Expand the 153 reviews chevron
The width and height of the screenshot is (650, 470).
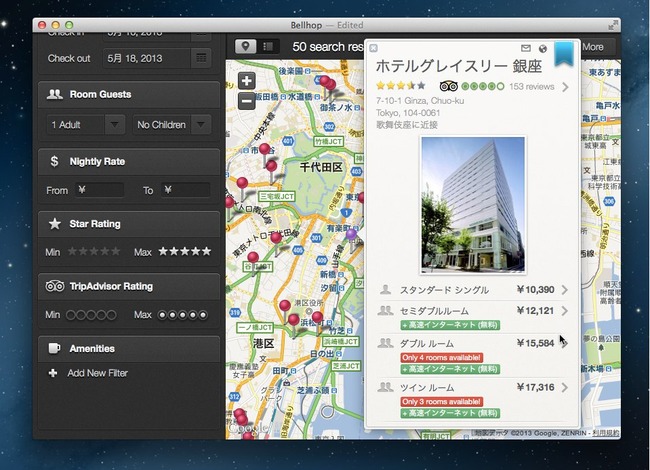point(565,87)
